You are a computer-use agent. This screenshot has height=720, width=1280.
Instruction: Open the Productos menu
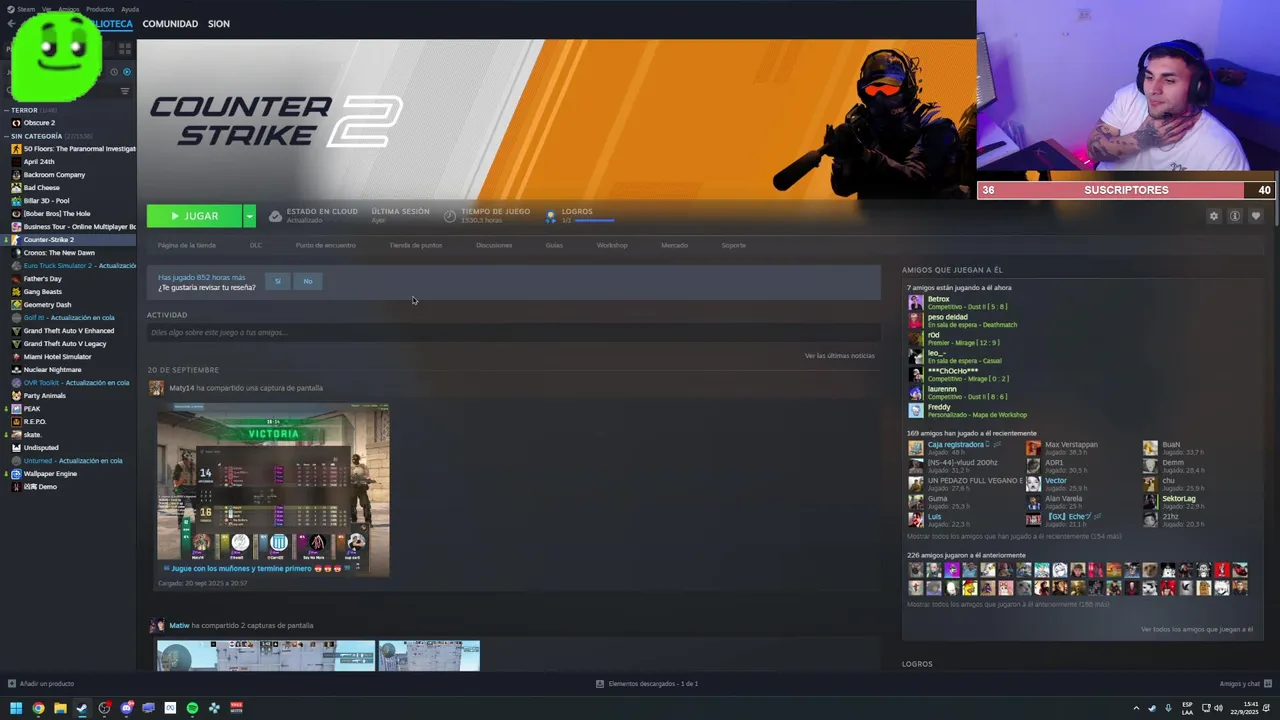click(100, 9)
